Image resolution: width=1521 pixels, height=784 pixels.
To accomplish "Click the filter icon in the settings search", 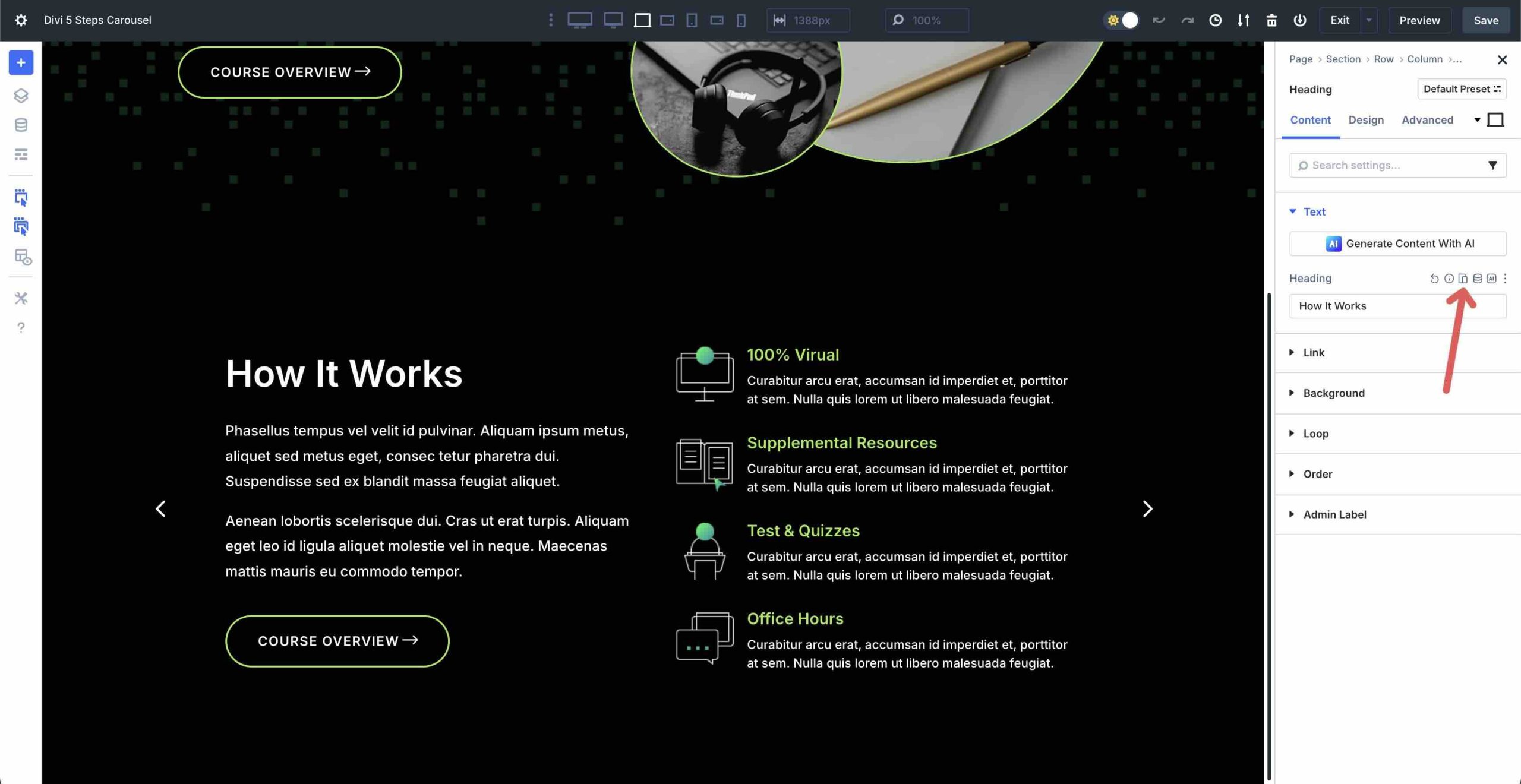I will (x=1493, y=165).
